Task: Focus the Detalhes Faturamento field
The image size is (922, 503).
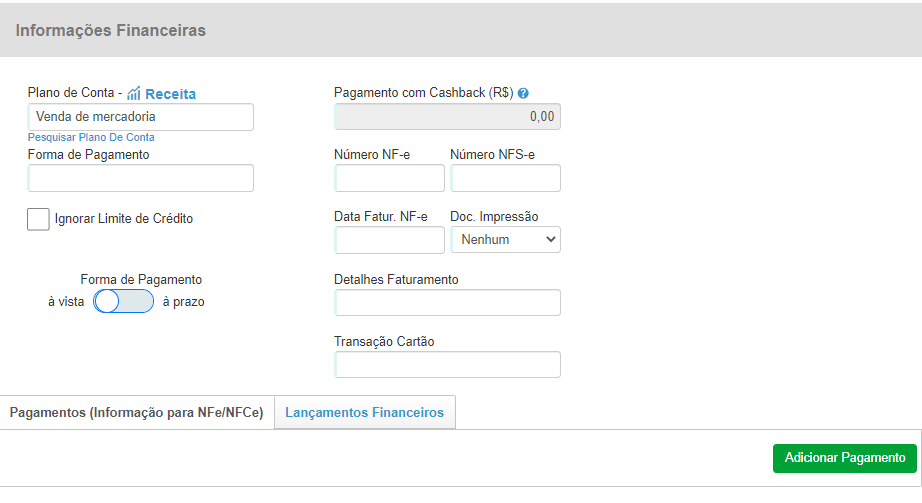Action: pos(447,302)
